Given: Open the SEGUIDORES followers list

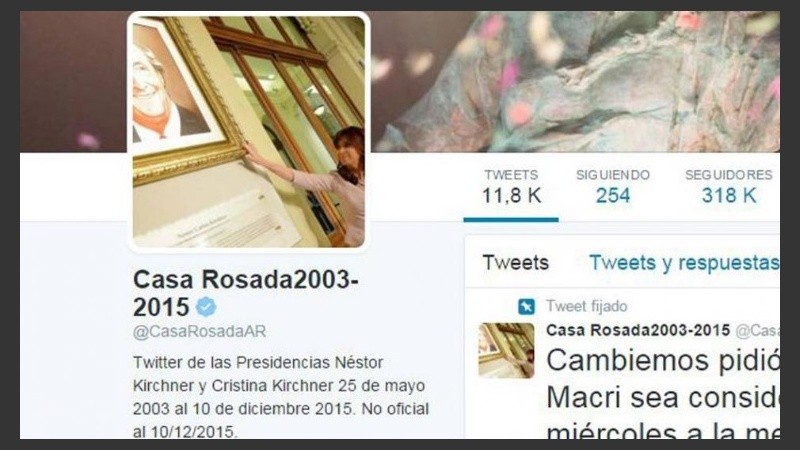Looking at the screenshot, I should 729,187.
